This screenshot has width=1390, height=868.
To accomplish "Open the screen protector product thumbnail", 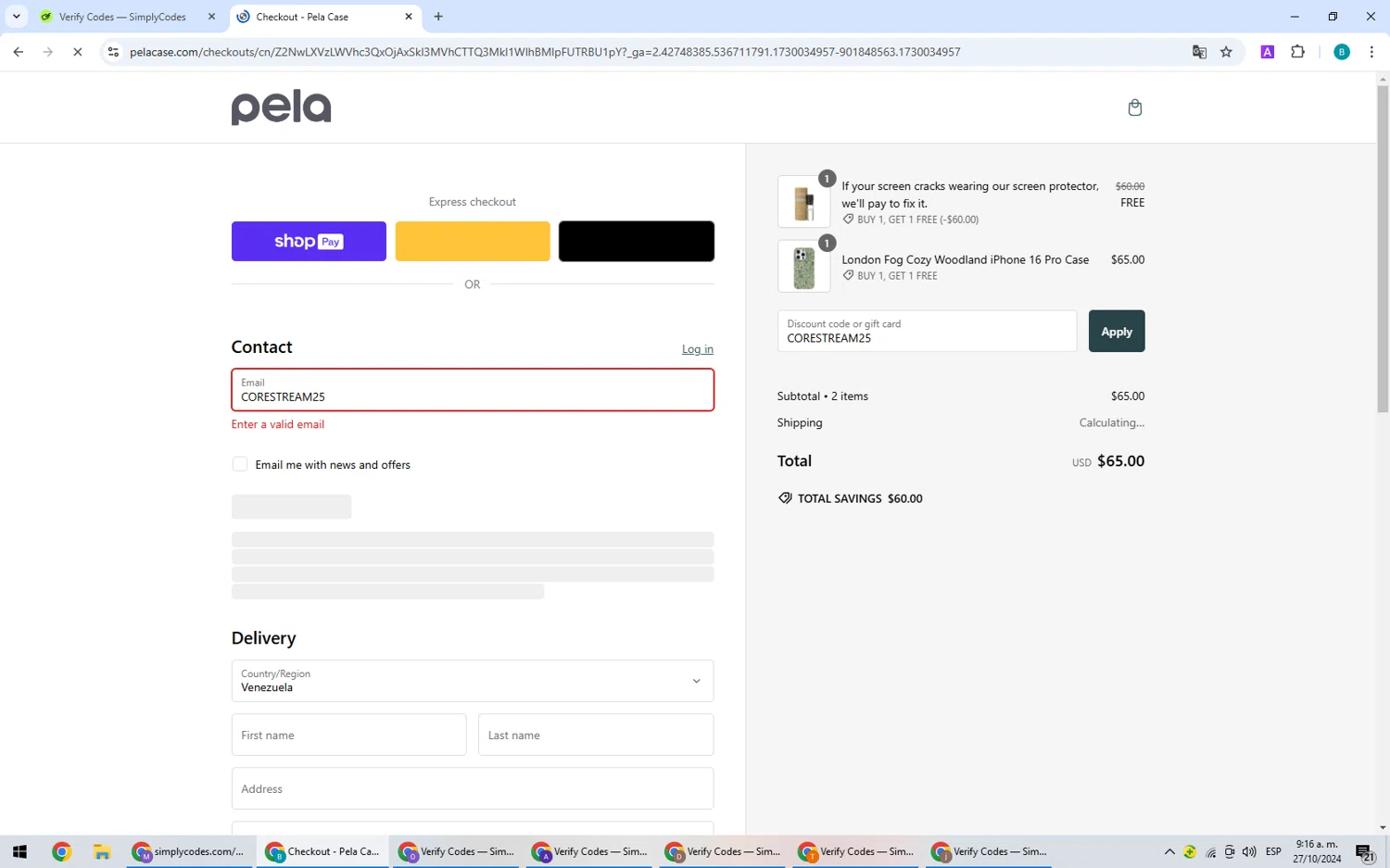I will 803,201.
